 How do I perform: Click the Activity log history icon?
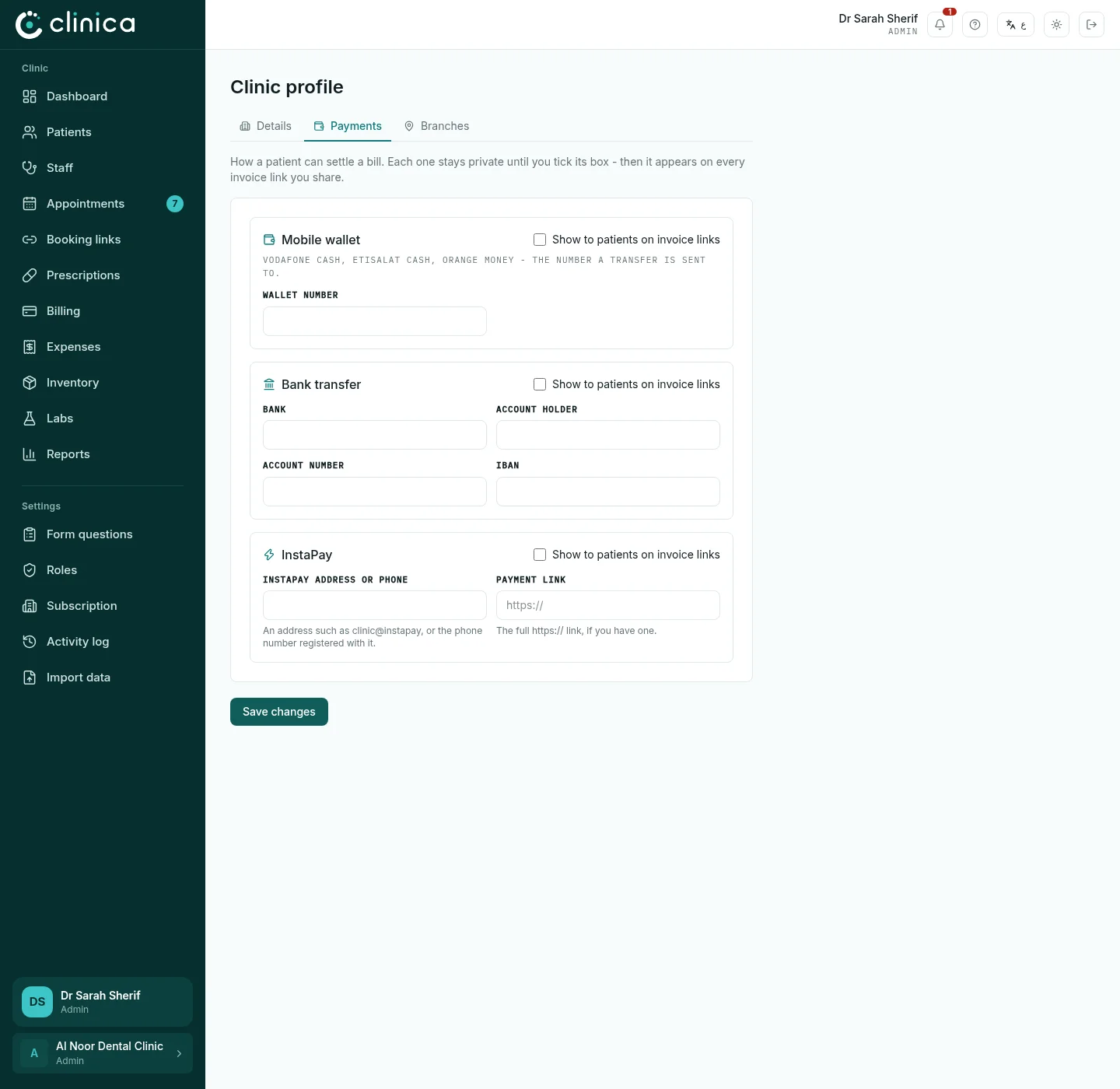(30, 642)
